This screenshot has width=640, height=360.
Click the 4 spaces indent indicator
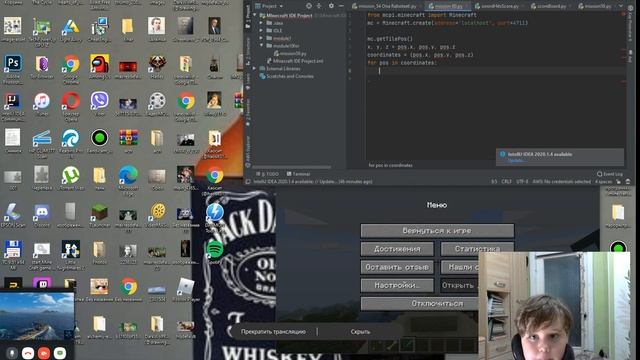pos(603,181)
